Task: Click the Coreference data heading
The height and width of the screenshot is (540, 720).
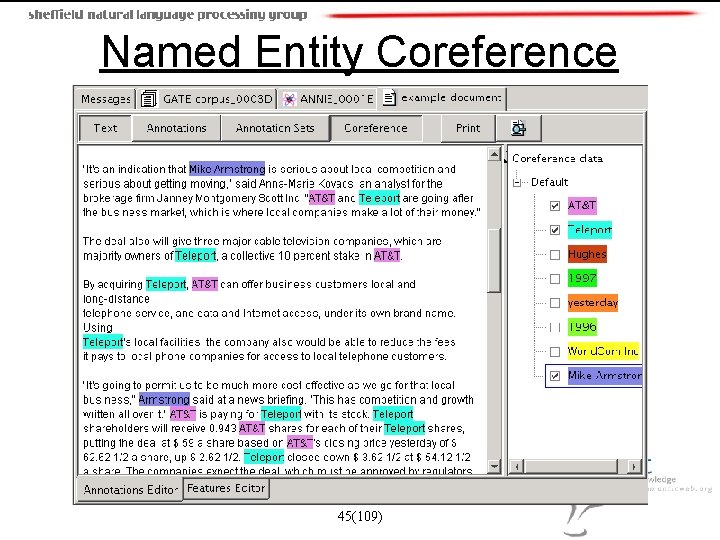Action: [557, 158]
